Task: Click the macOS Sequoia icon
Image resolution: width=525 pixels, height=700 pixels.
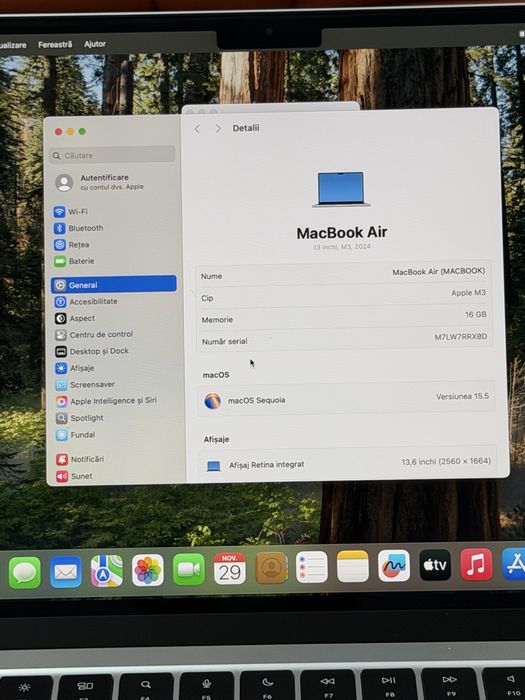Action: [212, 401]
